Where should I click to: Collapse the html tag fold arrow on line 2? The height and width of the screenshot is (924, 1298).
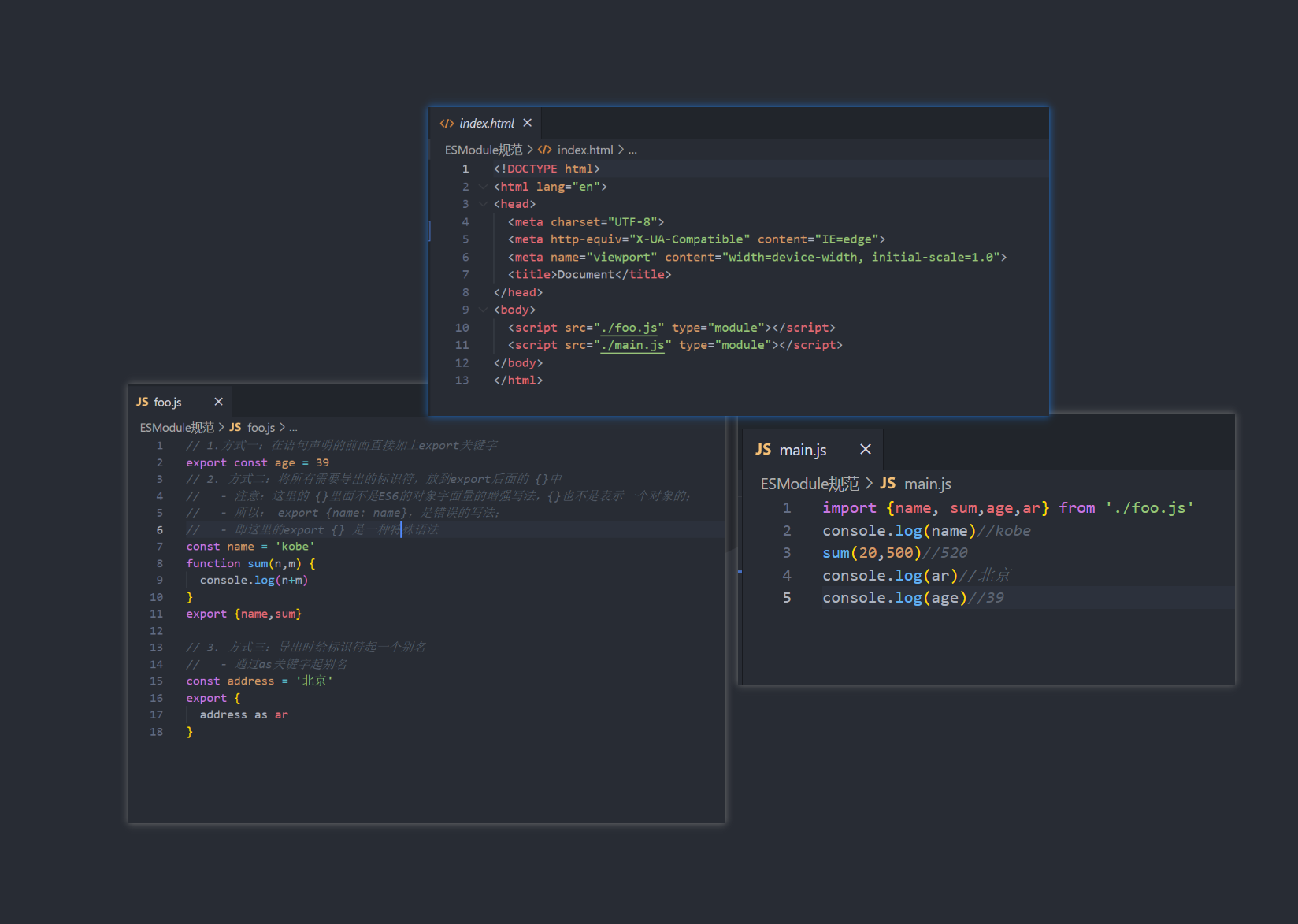(x=483, y=187)
